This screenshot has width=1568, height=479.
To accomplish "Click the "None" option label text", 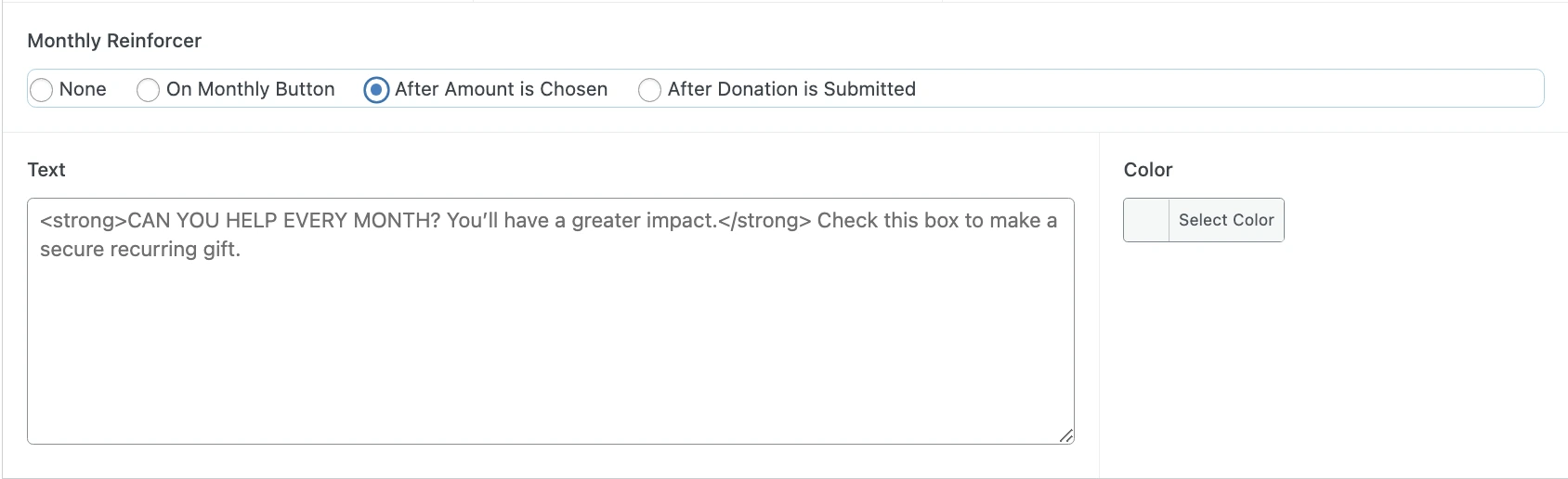I will pos(83,89).
